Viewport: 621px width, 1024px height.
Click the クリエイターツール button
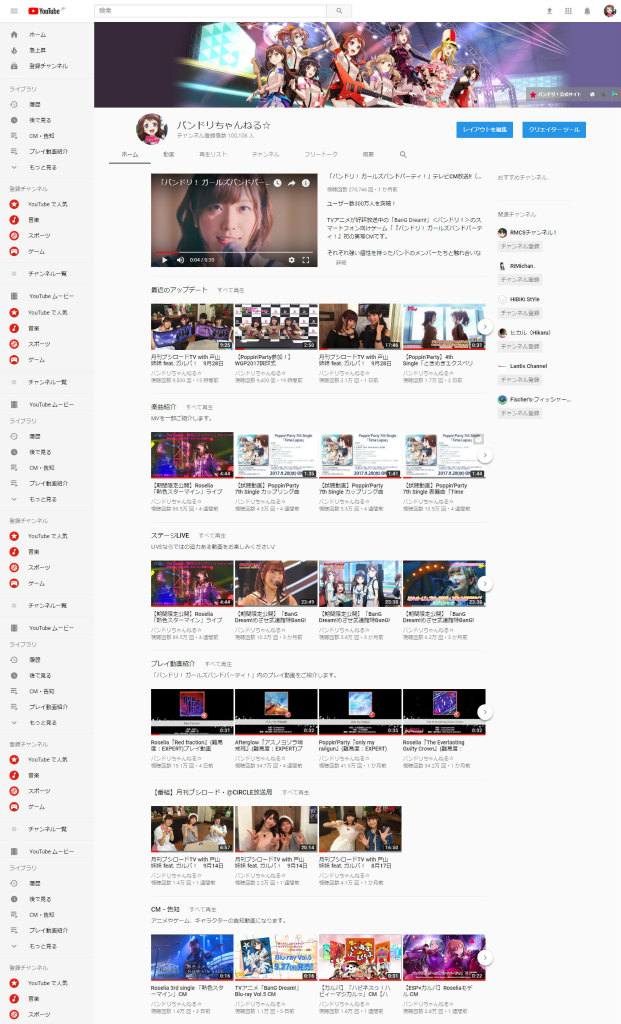pos(554,130)
